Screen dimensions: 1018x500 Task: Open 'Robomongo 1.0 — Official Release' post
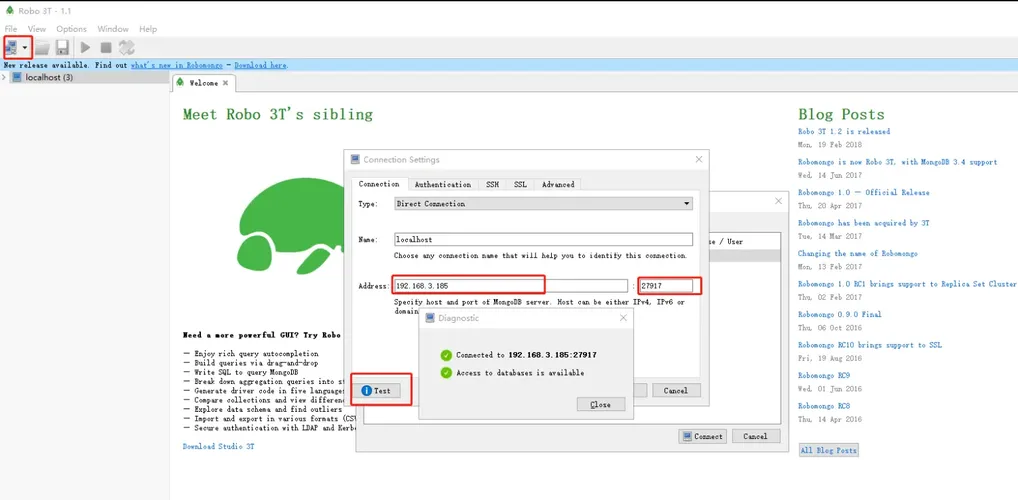[863, 192]
